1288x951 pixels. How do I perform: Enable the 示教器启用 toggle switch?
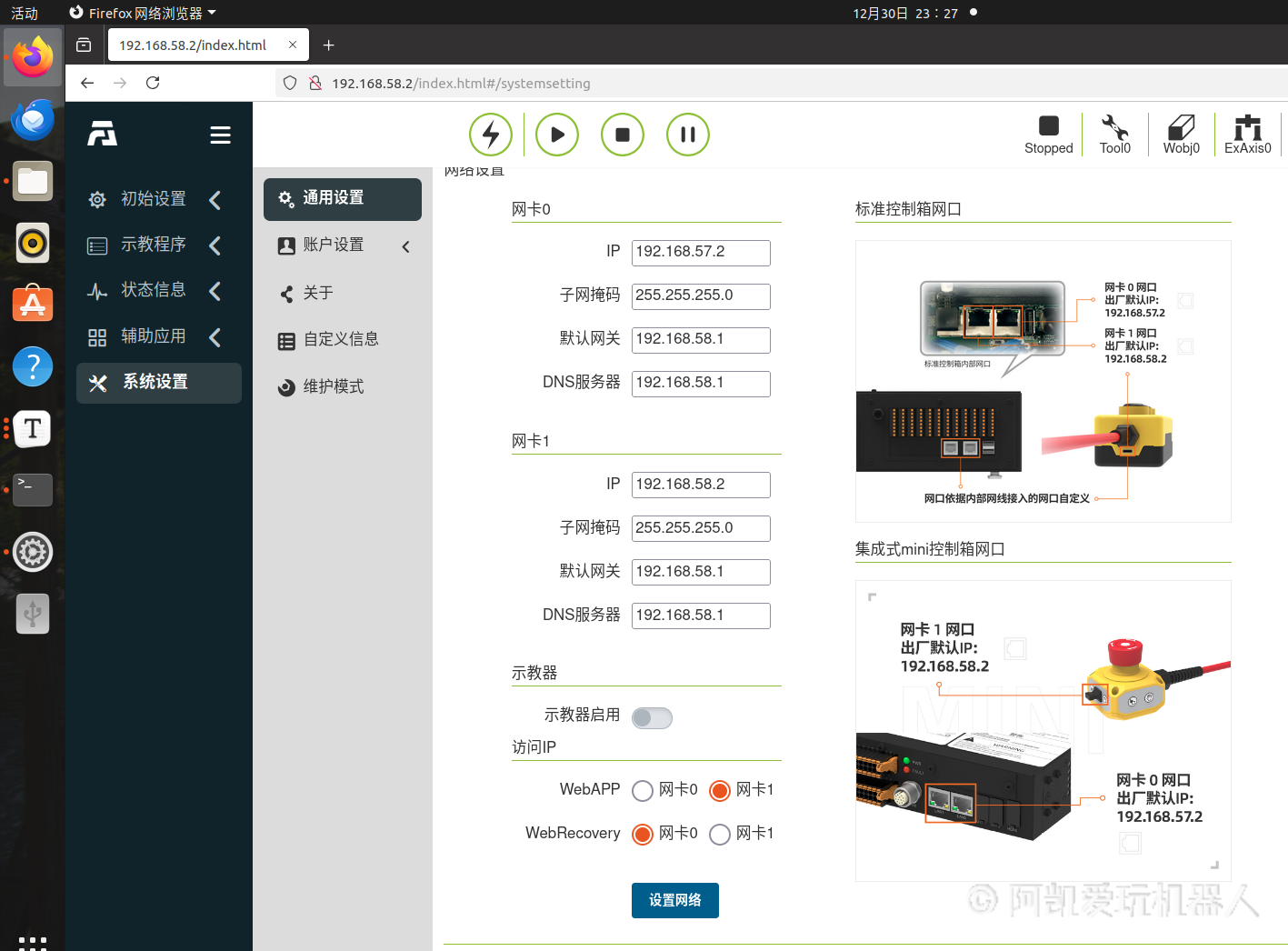click(x=652, y=718)
